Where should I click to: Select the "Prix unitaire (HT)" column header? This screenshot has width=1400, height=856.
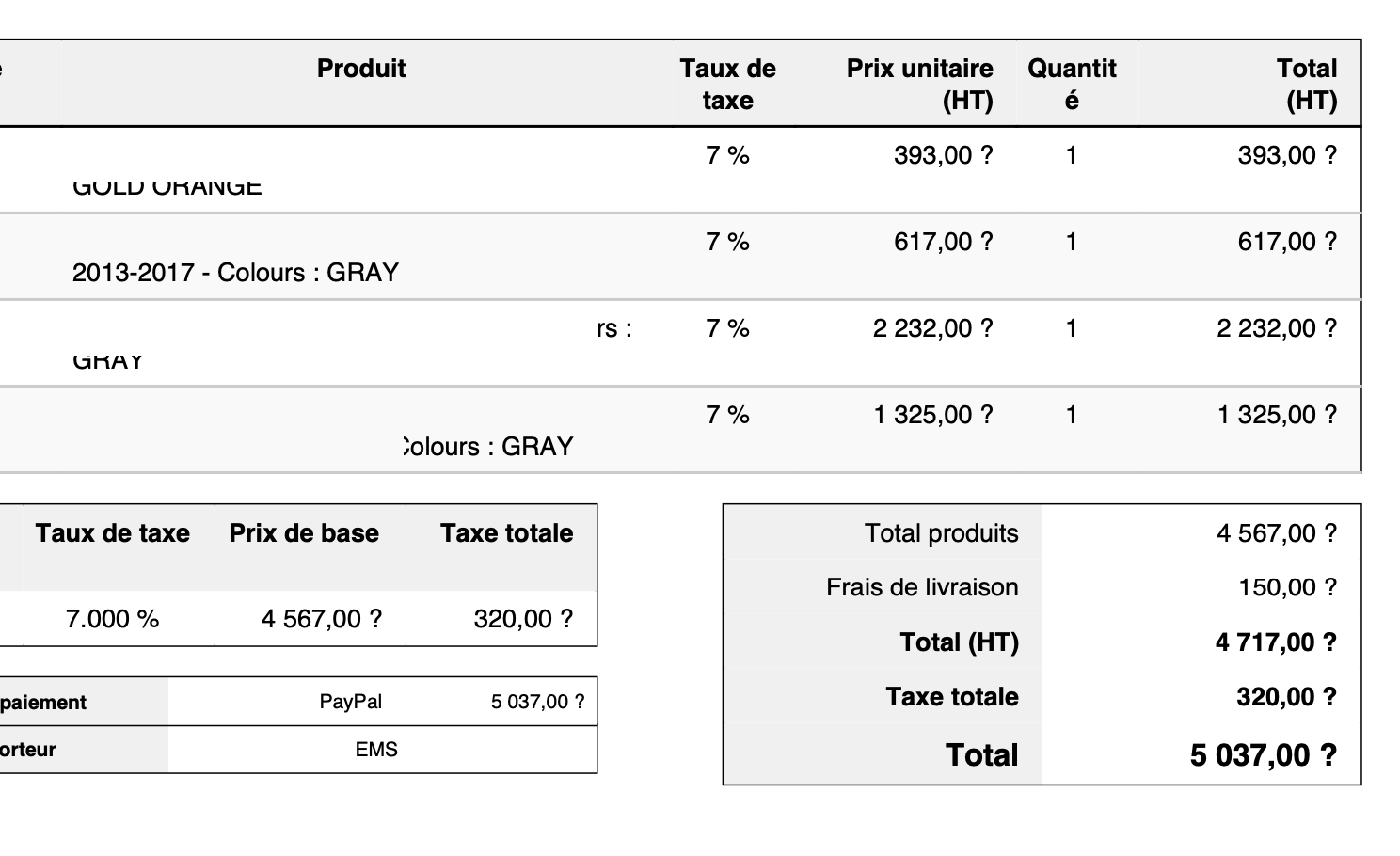pos(919,84)
